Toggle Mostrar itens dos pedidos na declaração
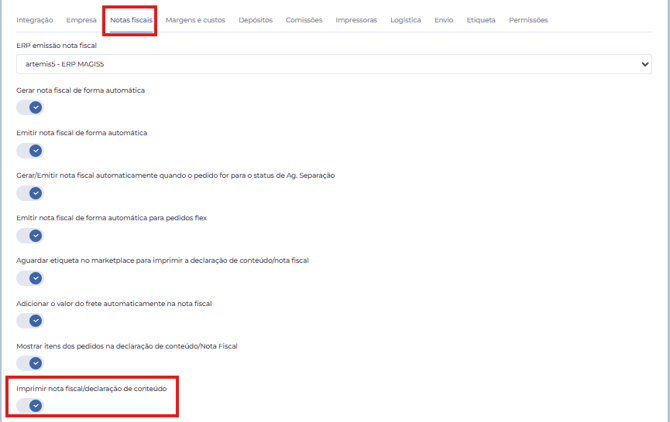Screen dimensions: 670x422 [31, 364]
